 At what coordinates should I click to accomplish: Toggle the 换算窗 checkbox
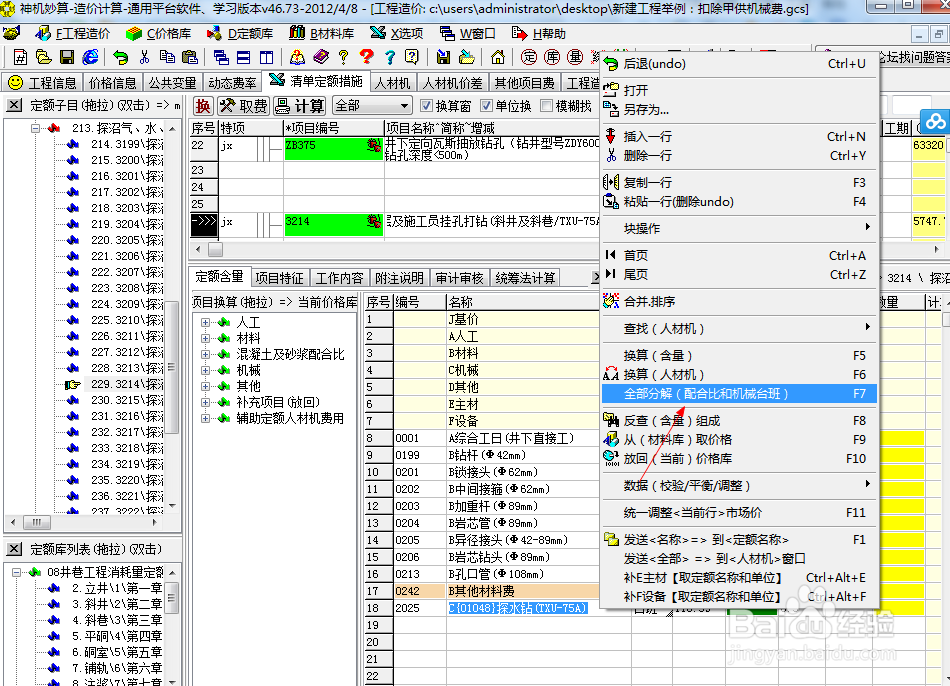[427, 106]
